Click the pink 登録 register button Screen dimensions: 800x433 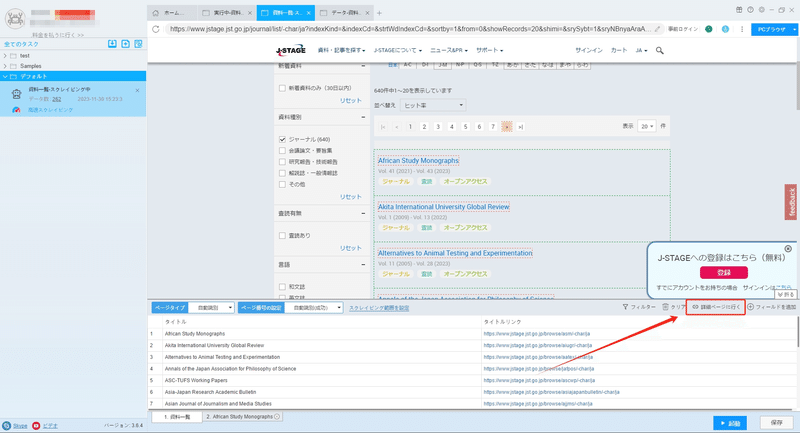pos(723,272)
